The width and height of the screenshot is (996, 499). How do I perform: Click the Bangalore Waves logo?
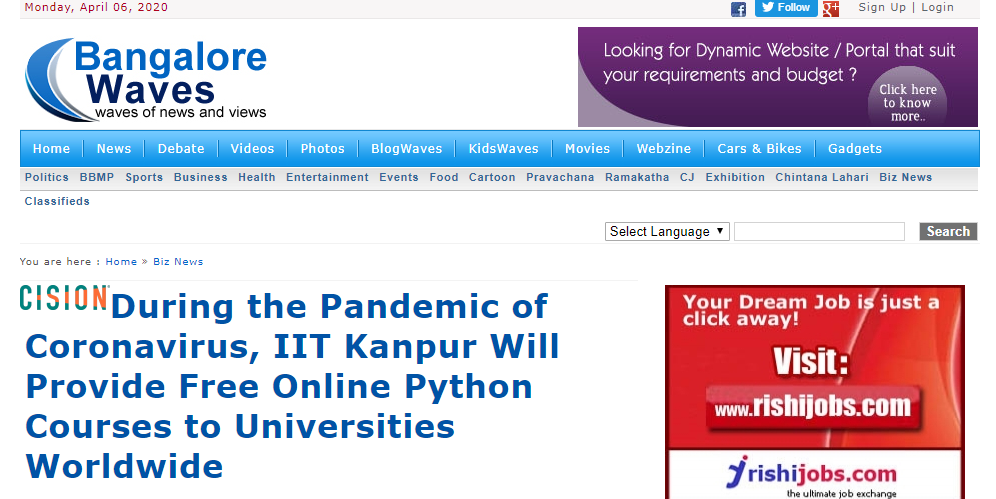coord(146,80)
